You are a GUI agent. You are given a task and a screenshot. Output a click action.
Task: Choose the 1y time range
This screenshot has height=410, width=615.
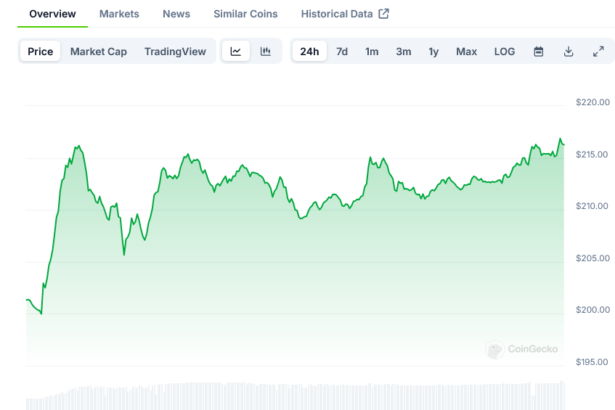pos(433,52)
